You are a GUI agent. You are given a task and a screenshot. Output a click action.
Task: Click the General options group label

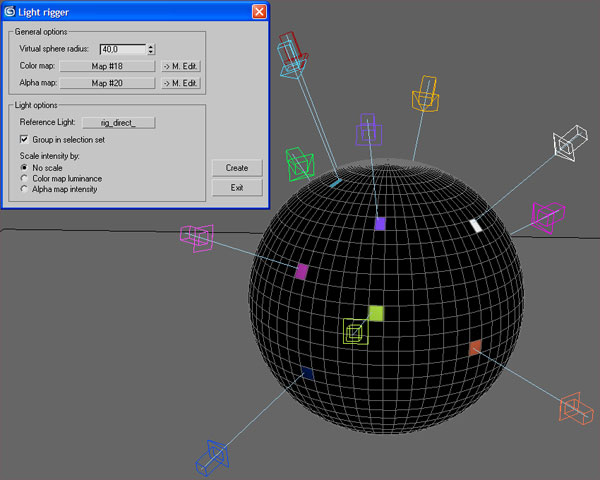[41, 32]
